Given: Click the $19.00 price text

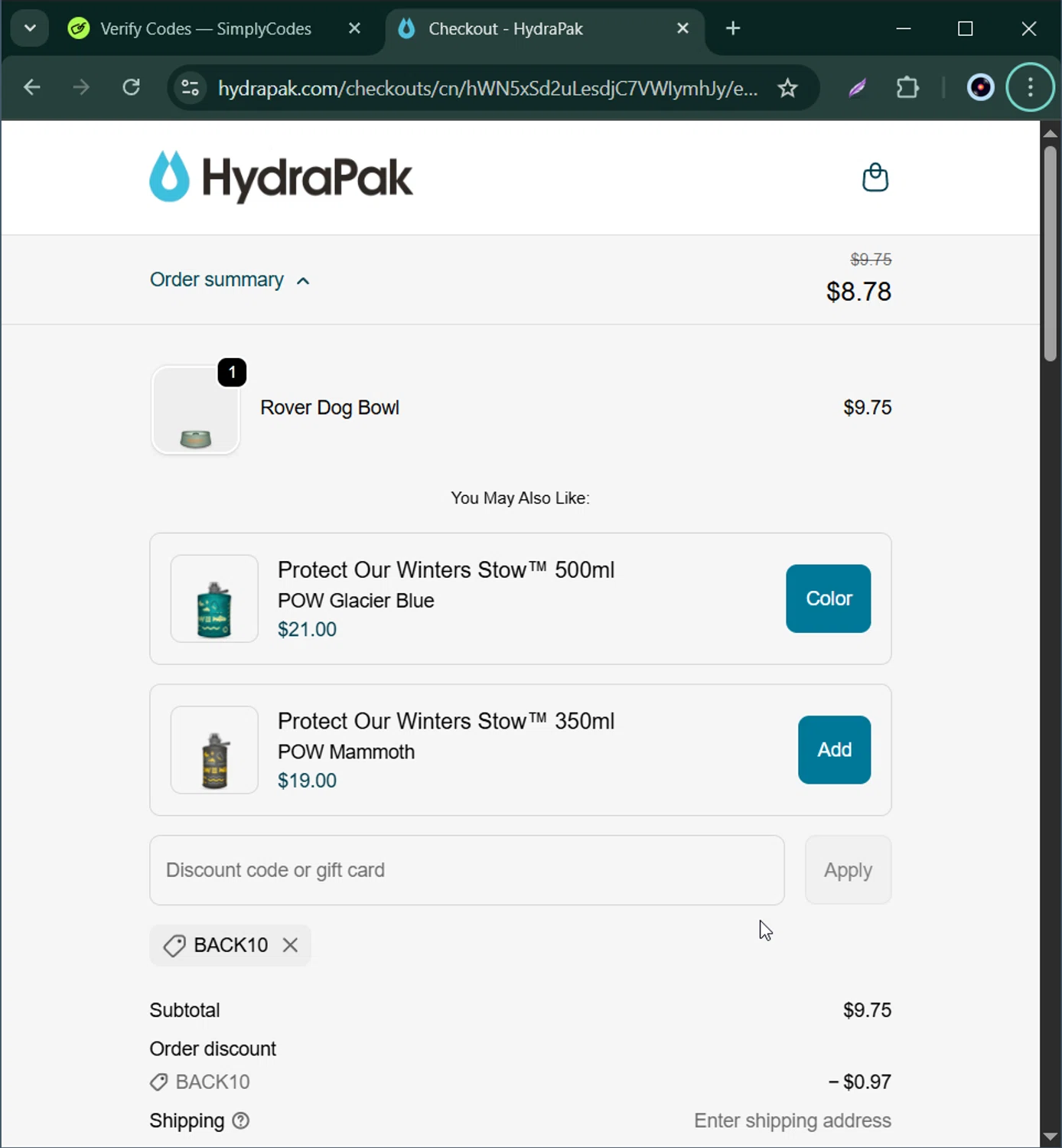Looking at the screenshot, I should (307, 781).
